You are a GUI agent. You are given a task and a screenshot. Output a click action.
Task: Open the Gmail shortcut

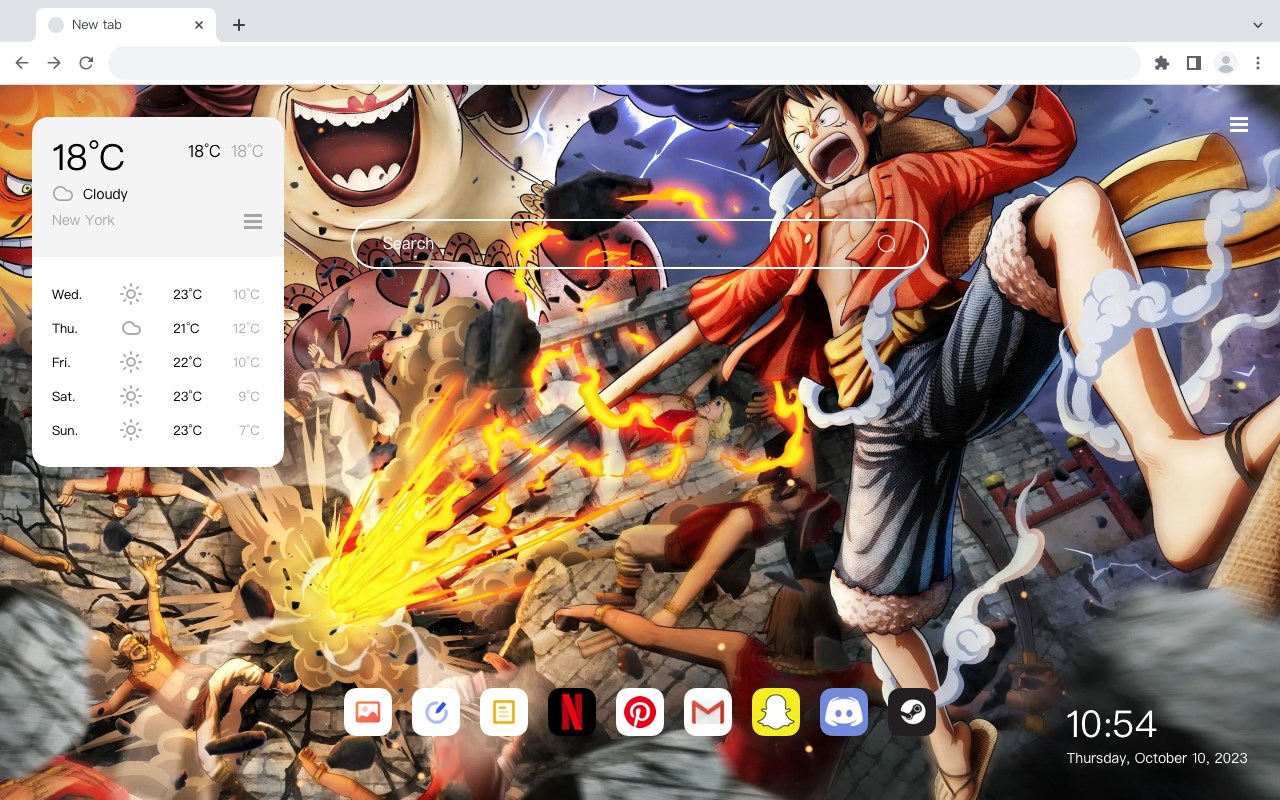point(708,712)
